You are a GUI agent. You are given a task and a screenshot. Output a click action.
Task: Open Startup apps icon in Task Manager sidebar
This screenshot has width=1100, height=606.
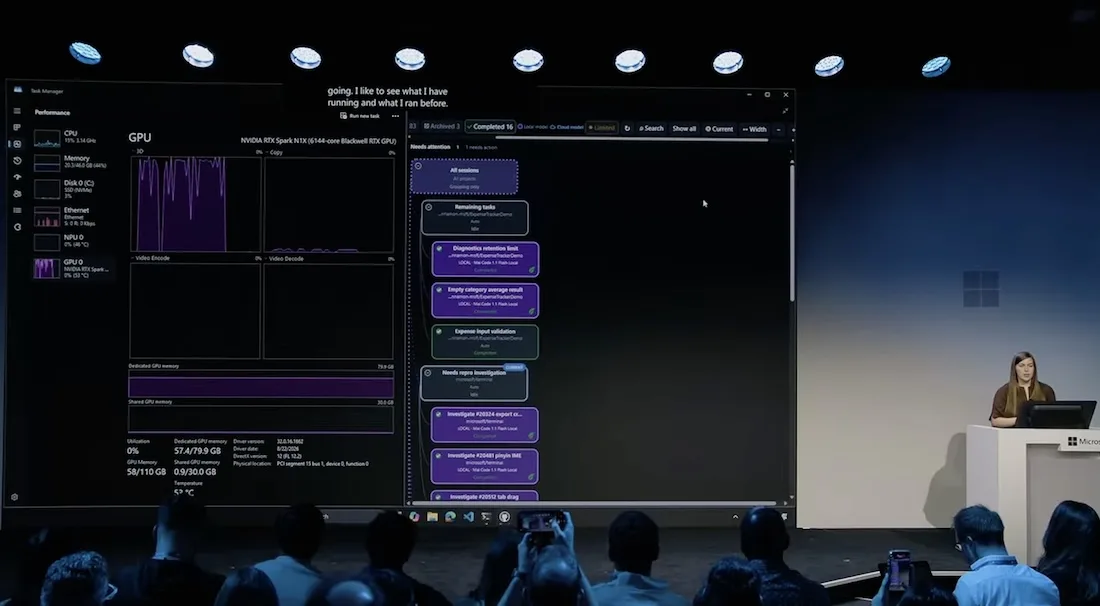coord(17,177)
